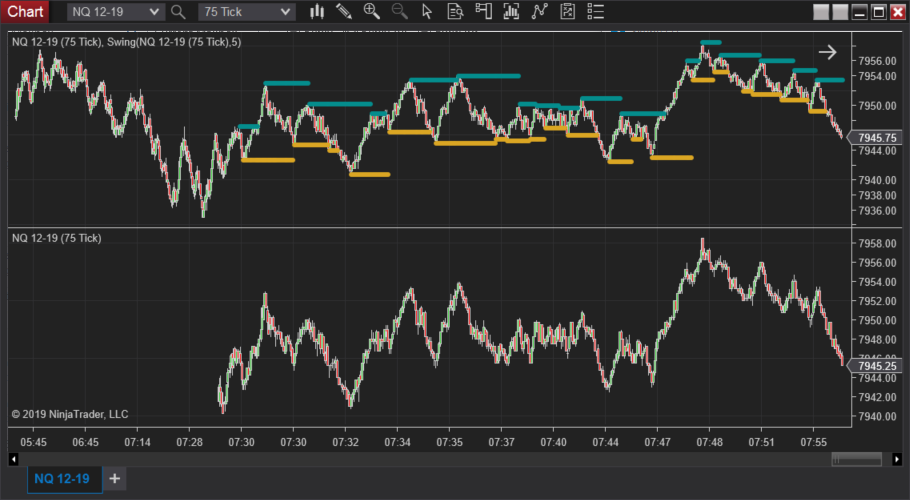
Task: Open chart Properties list icon
Action: tap(595, 11)
